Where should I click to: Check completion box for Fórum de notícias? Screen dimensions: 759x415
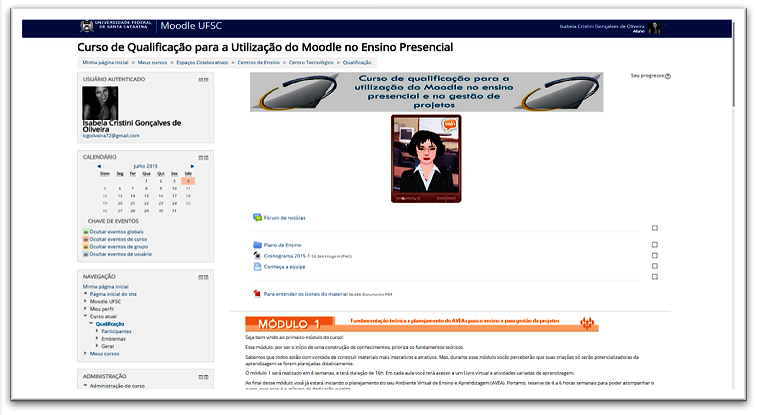(654, 228)
